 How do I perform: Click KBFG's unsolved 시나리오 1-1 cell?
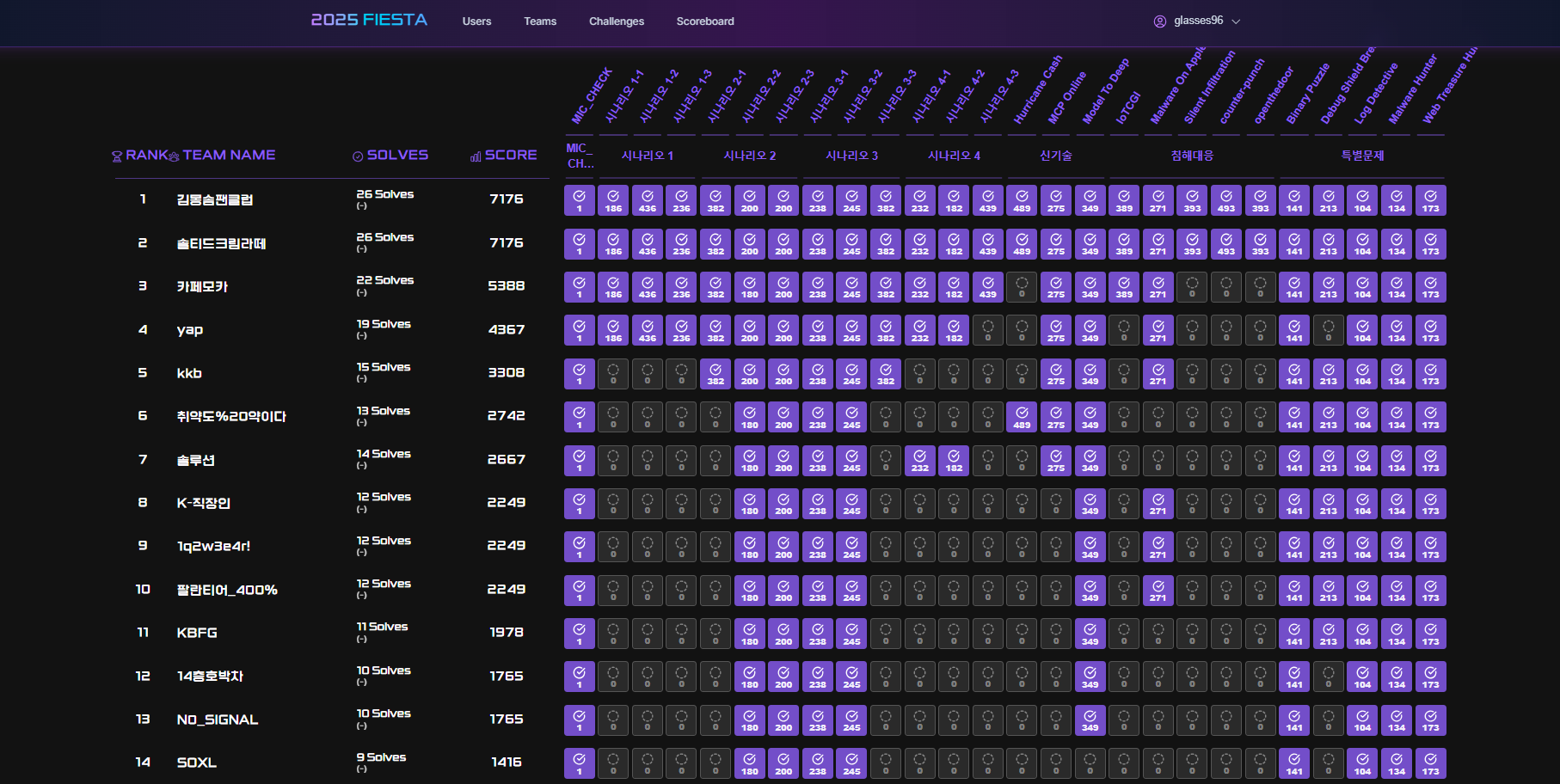tap(613, 634)
